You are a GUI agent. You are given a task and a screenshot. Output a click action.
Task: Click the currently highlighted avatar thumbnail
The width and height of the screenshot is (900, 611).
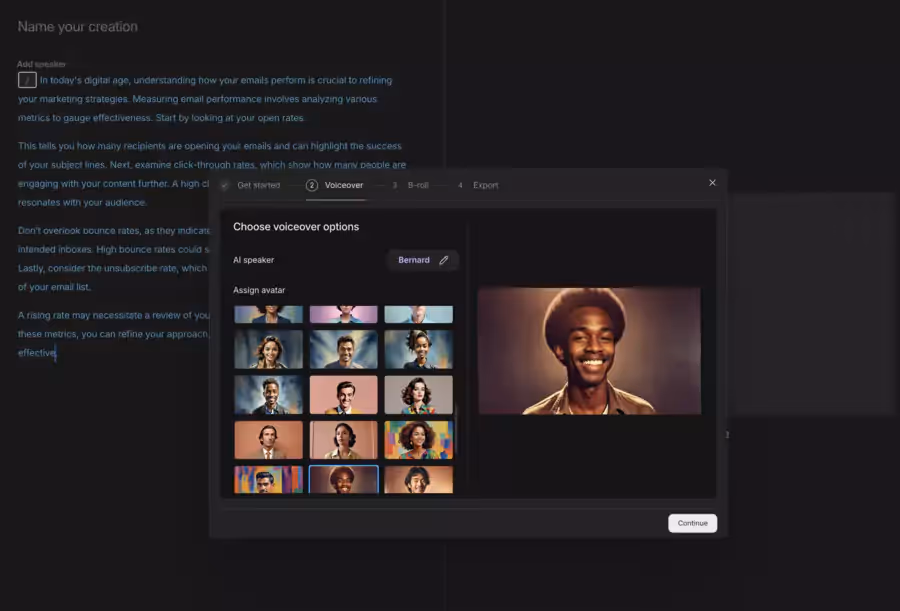click(344, 479)
